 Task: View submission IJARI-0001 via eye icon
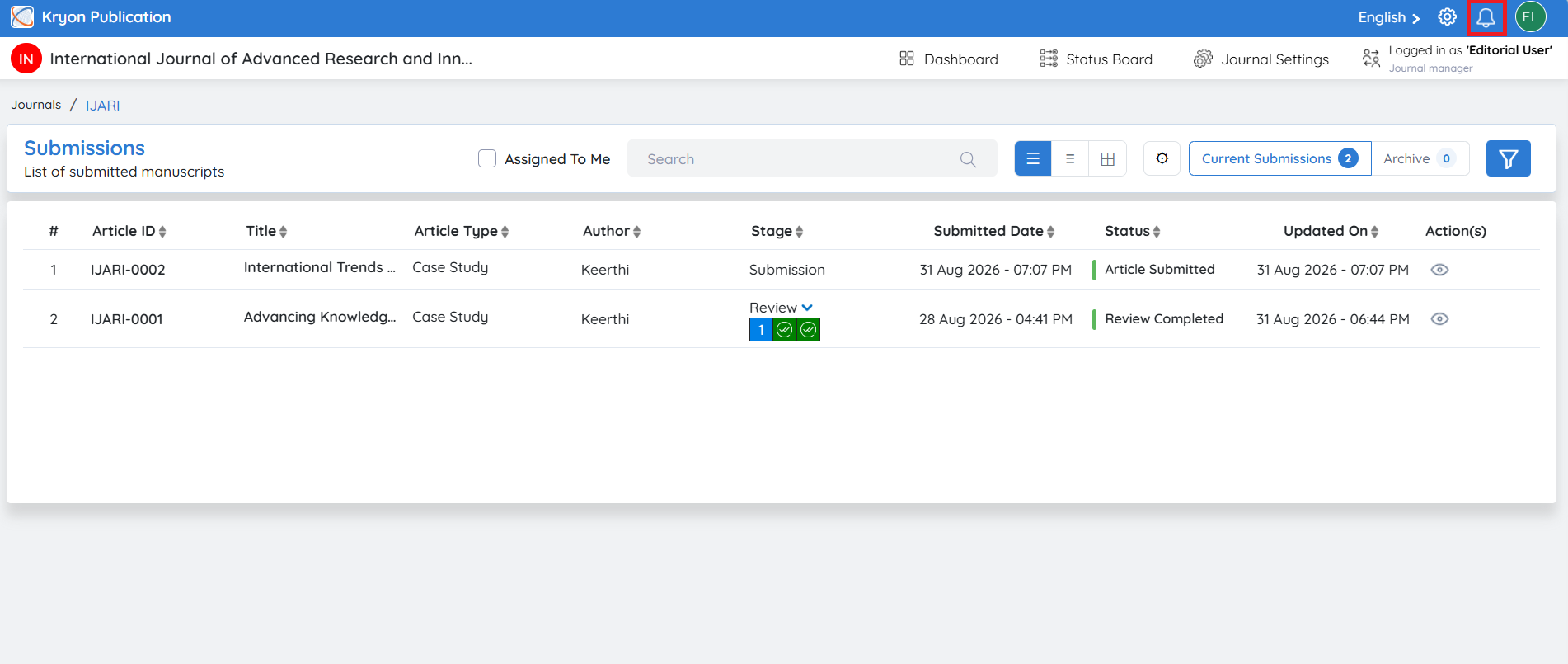tap(1439, 319)
